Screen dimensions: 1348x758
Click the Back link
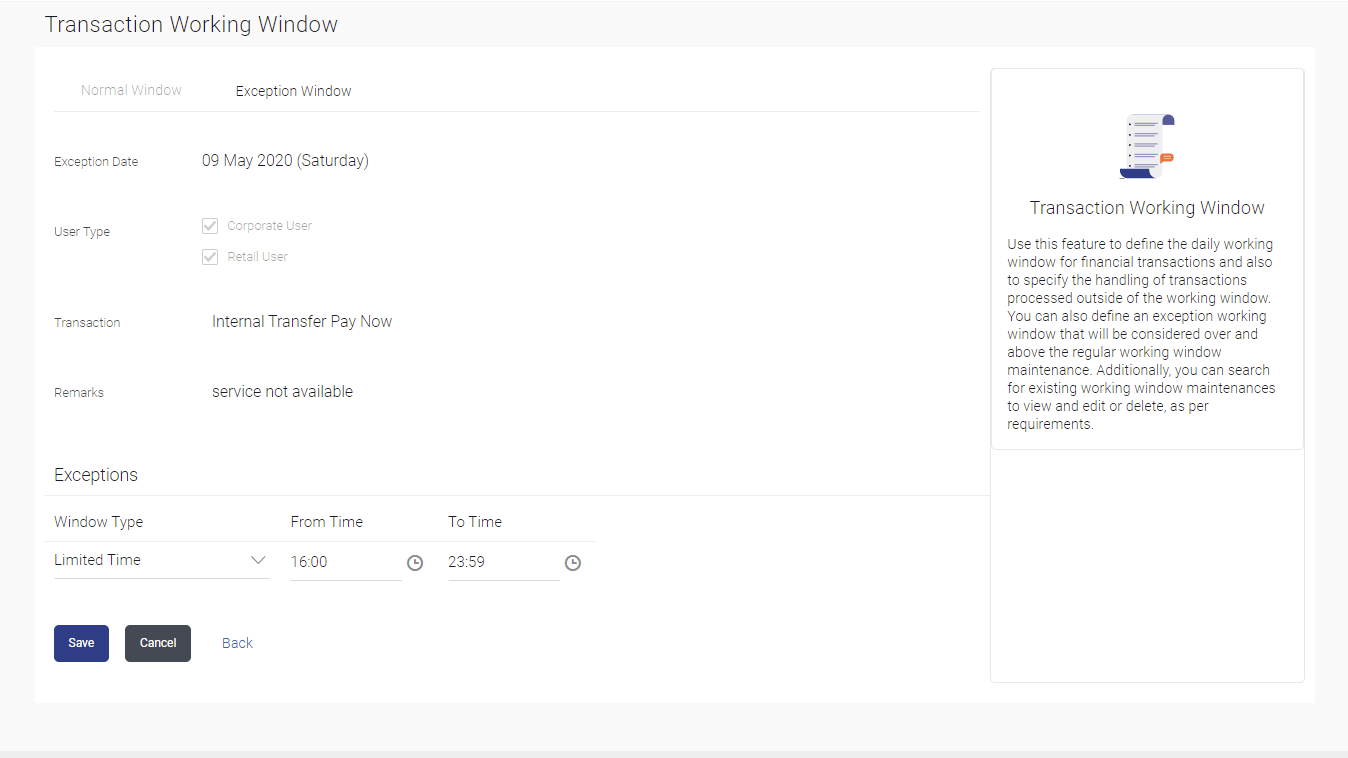click(237, 643)
